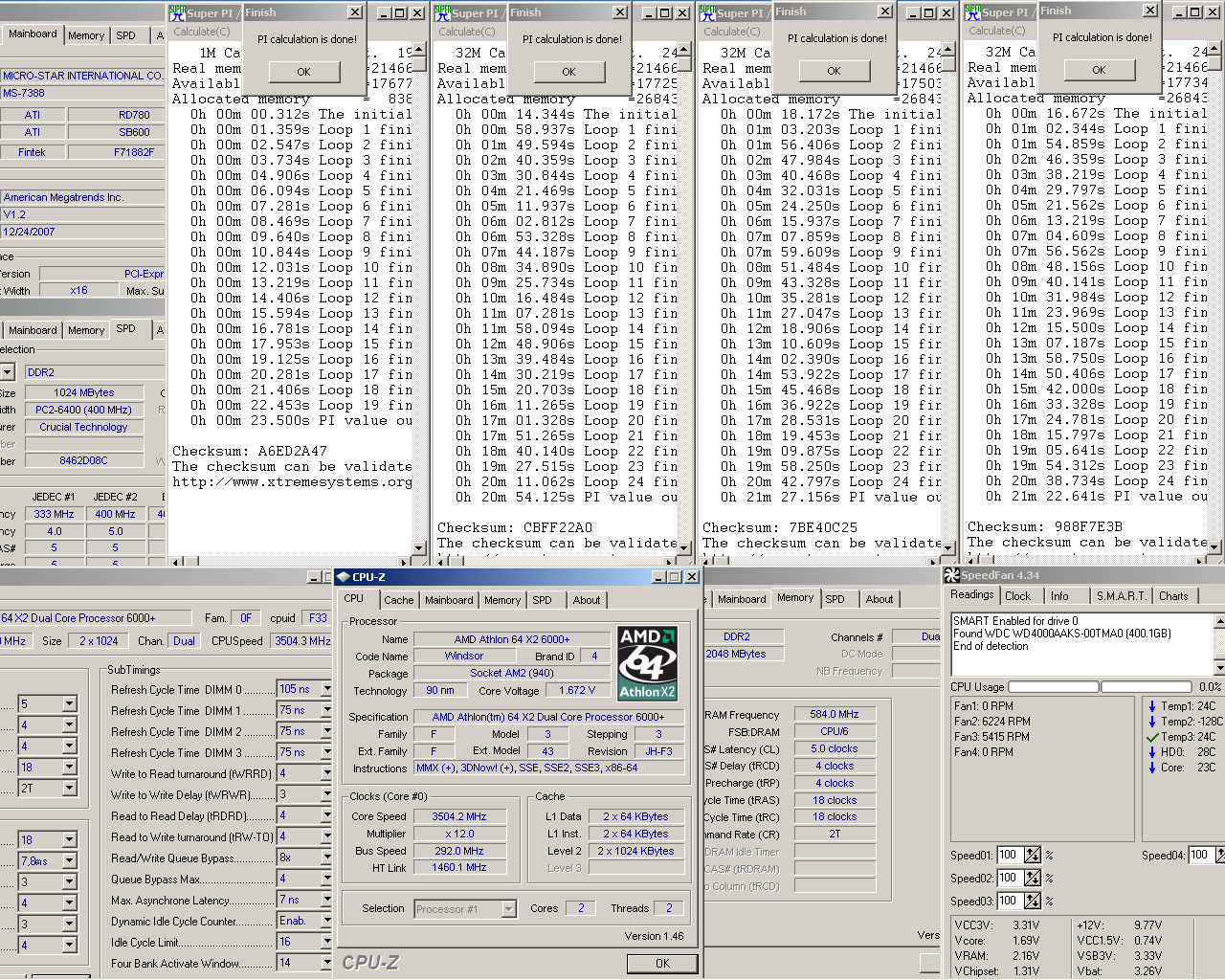1225x980 pixels.
Task: Open the Processor #1 selection dropdown in CPU-Z
Action: pos(509,909)
